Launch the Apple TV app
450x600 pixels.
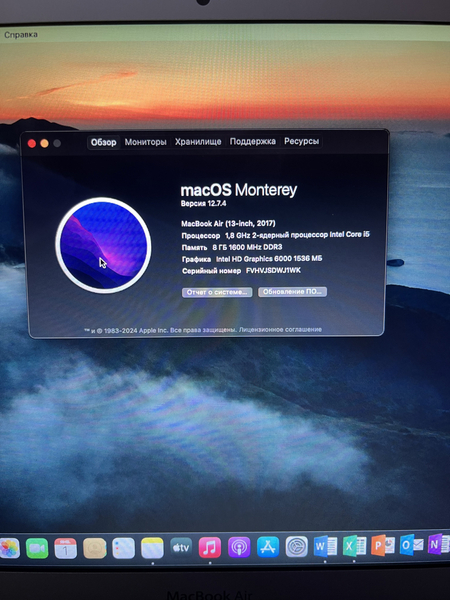[181, 548]
